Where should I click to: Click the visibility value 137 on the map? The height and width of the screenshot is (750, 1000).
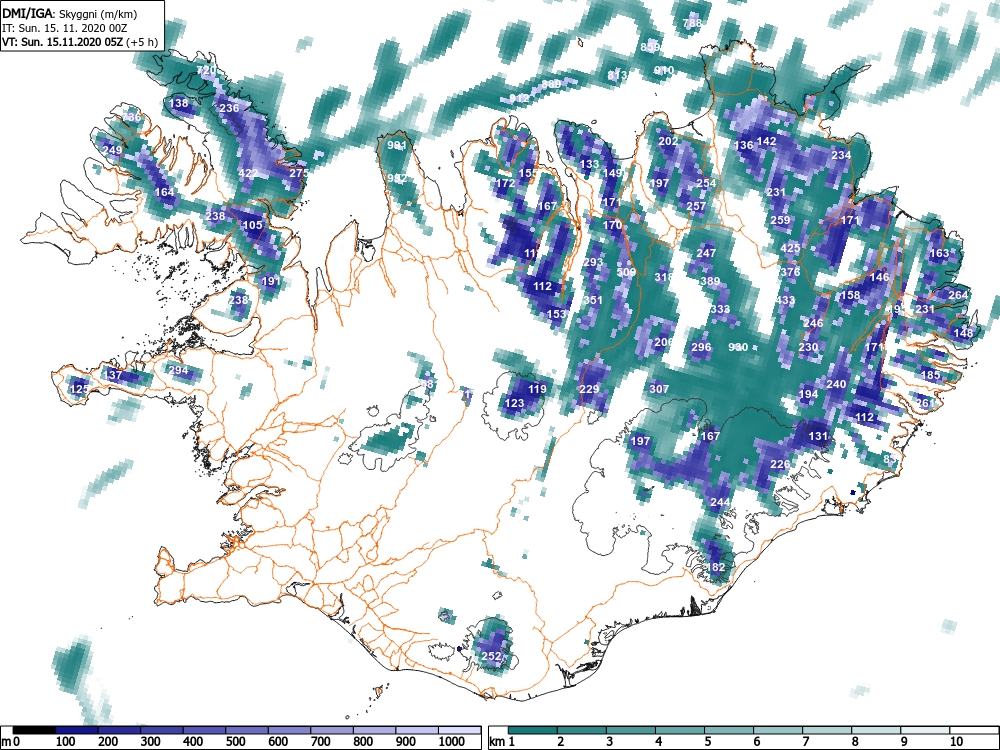[112, 375]
